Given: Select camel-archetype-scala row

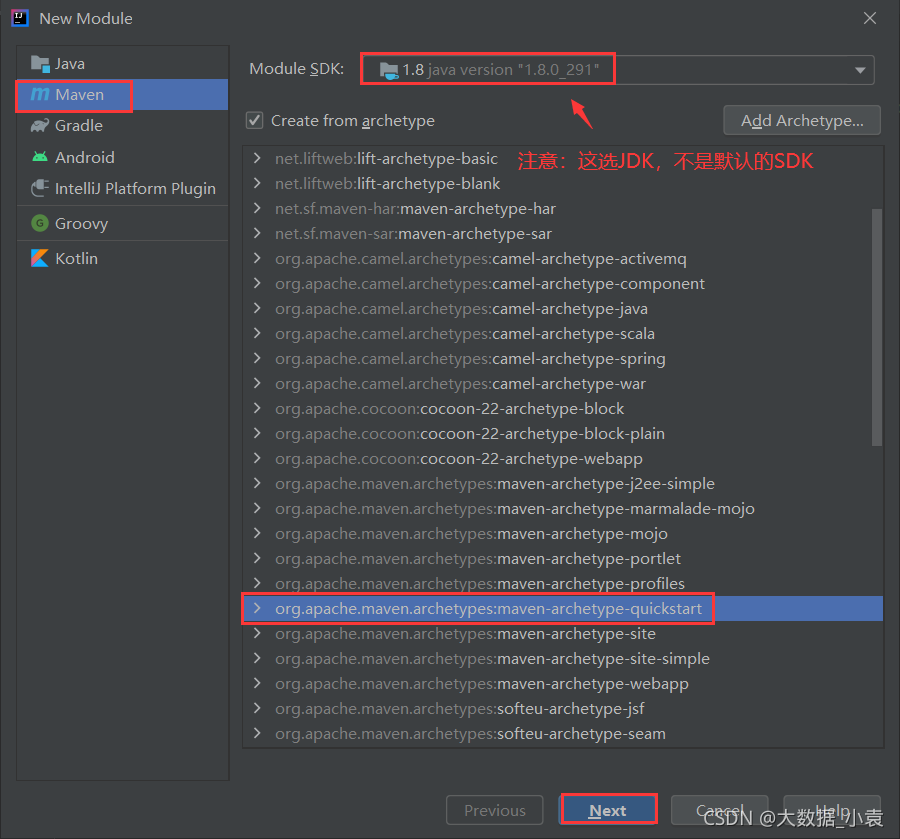Looking at the screenshot, I should click(x=562, y=333).
